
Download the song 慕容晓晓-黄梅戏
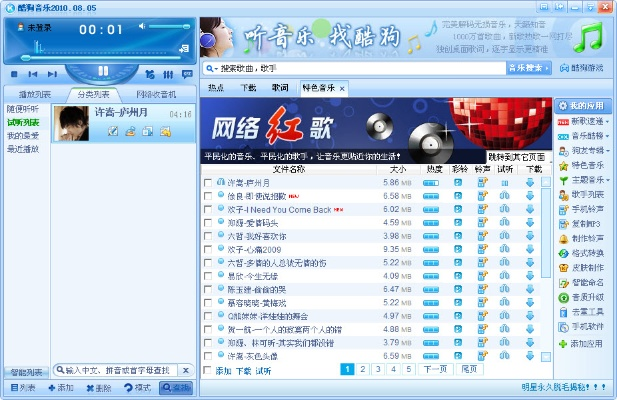click(530, 303)
